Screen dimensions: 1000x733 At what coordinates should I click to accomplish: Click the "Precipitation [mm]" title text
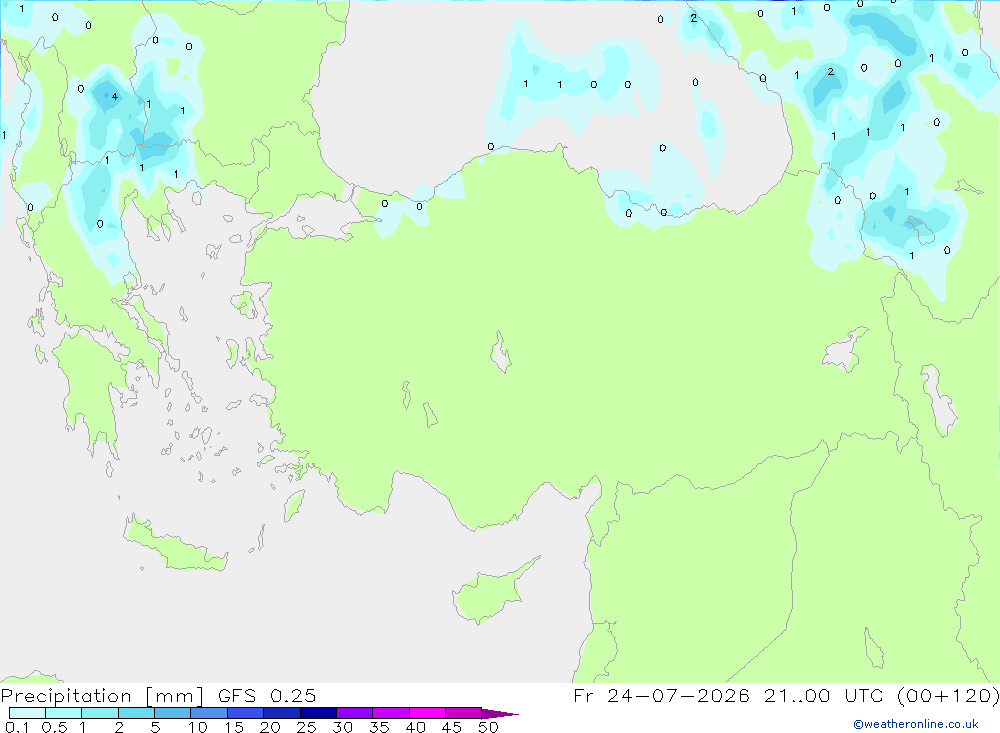[x=102, y=696]
